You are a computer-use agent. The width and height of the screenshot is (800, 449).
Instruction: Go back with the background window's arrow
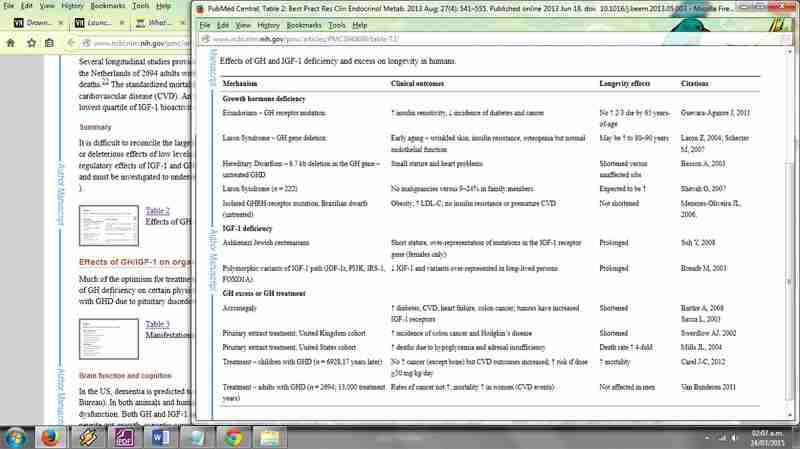coord(71,43)
